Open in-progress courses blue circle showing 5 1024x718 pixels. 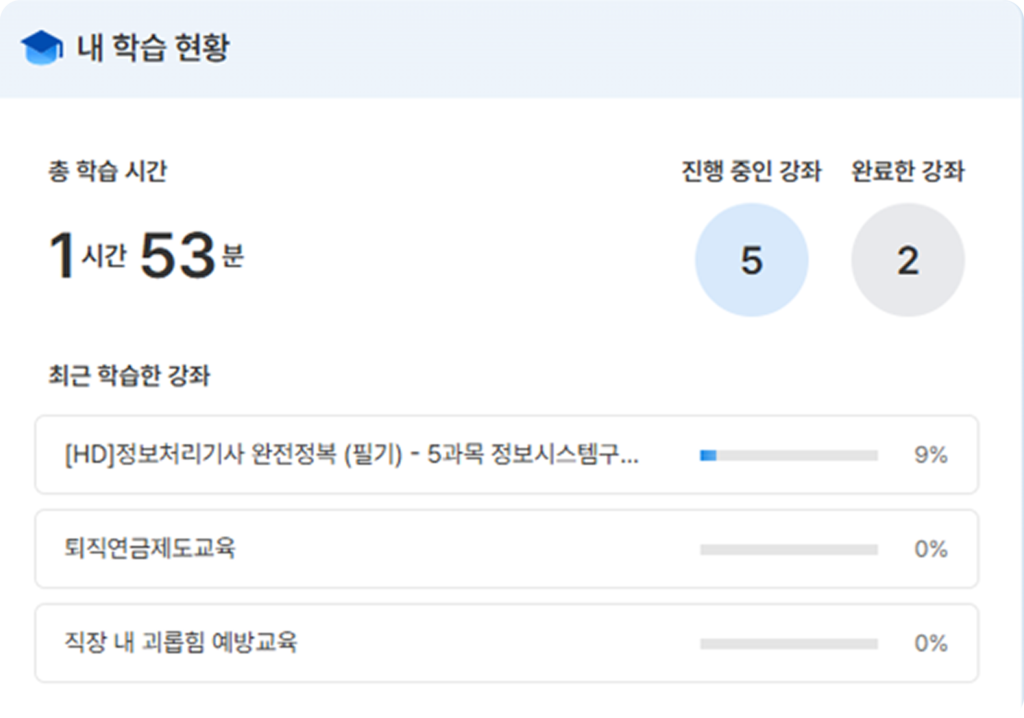point(751,260)
